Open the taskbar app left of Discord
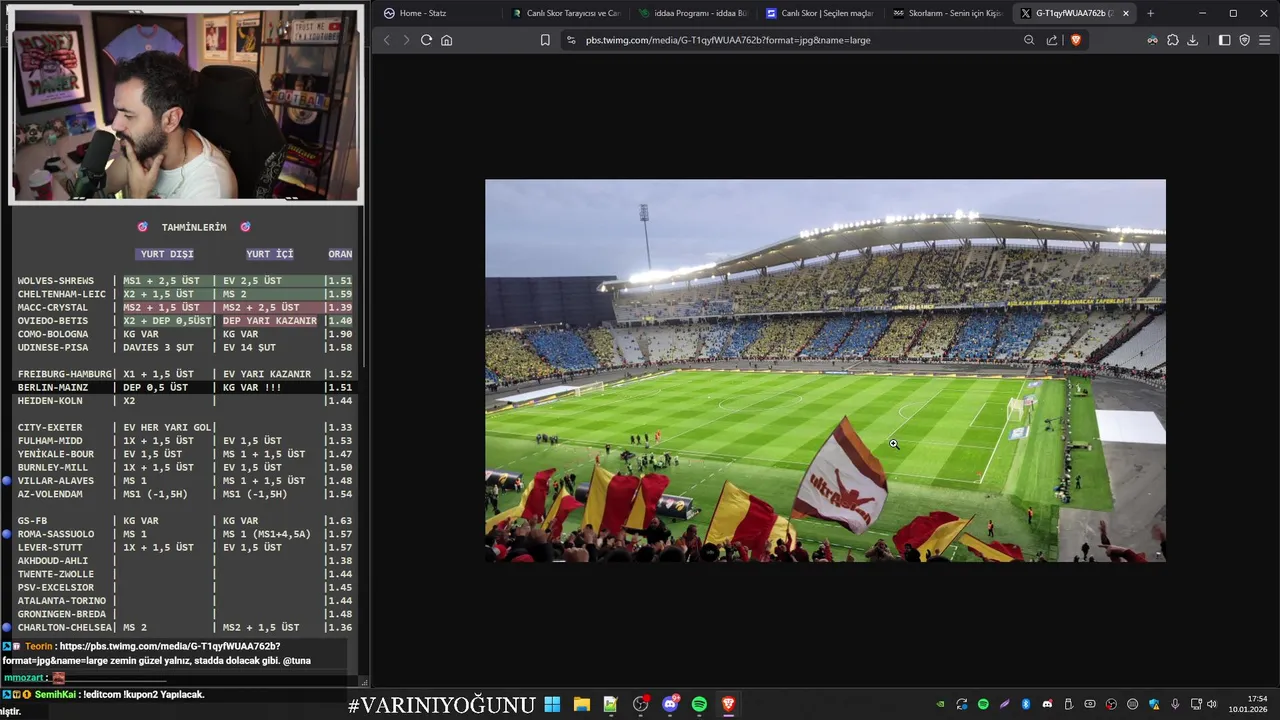The height and width of the screenshot is (720, 1280). pyautogui.click(x=640, y=704)
